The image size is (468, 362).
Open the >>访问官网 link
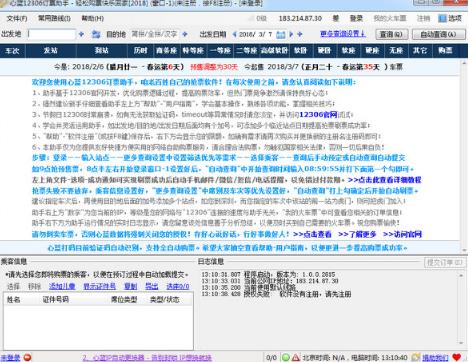(x=402, y=234)
